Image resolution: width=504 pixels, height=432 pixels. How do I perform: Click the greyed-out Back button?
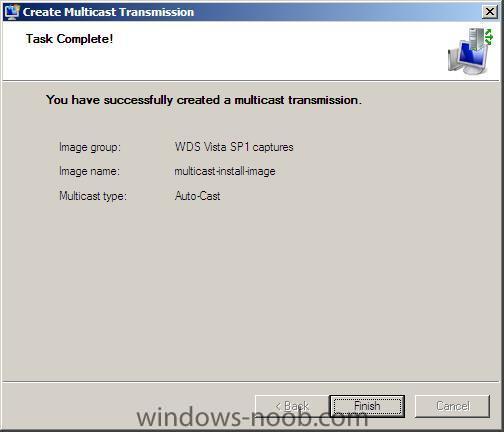click(292, 406)
